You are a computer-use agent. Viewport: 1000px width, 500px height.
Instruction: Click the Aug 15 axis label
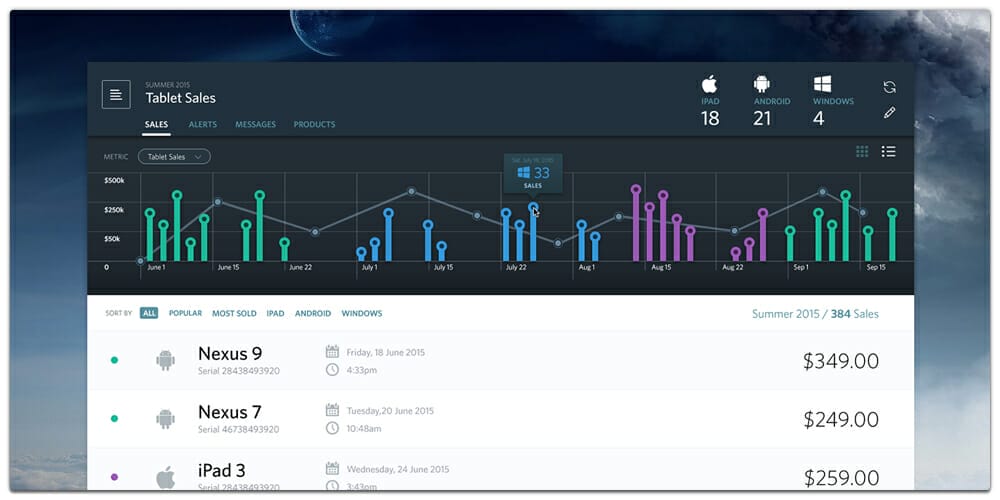coord(661,267)
